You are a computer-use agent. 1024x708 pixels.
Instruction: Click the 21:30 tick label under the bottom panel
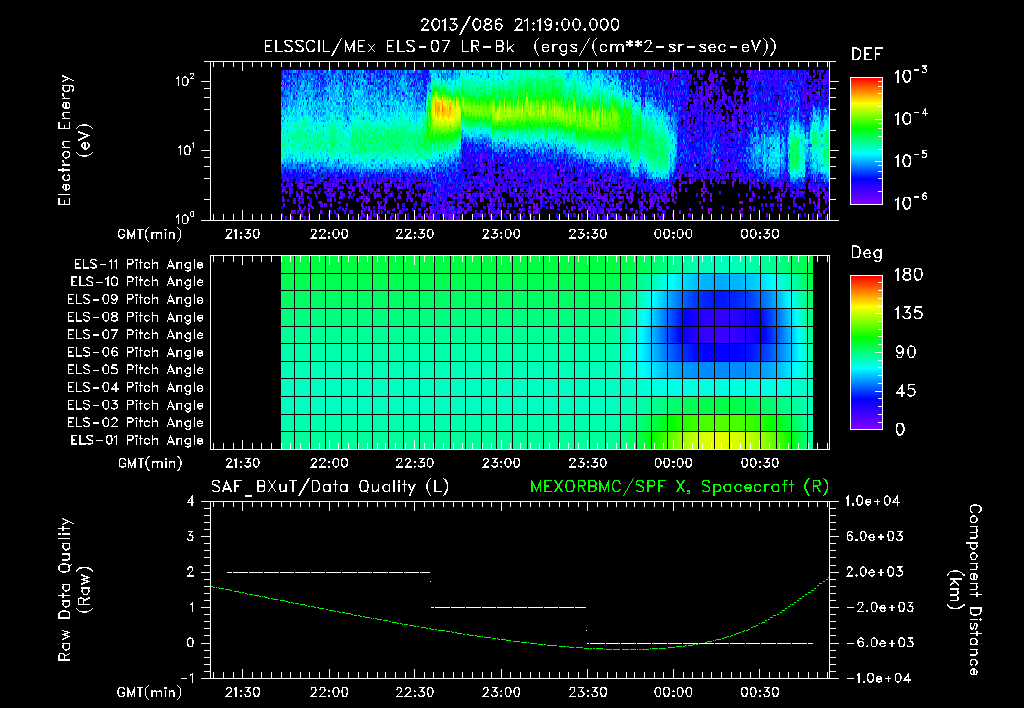point(242,692)
